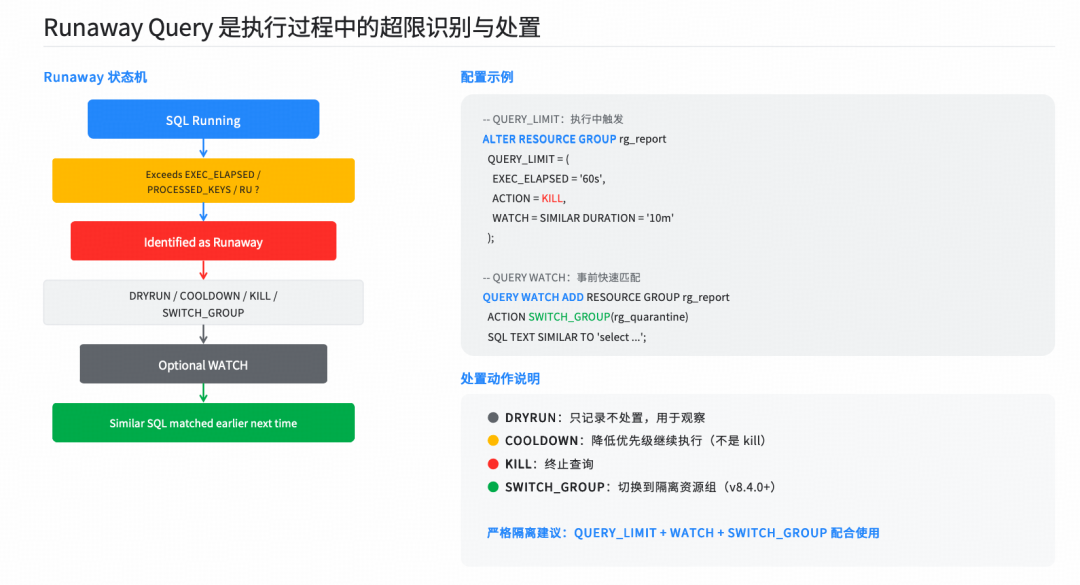Click the QUERY_LIMIT = ( line

[528, 159]
